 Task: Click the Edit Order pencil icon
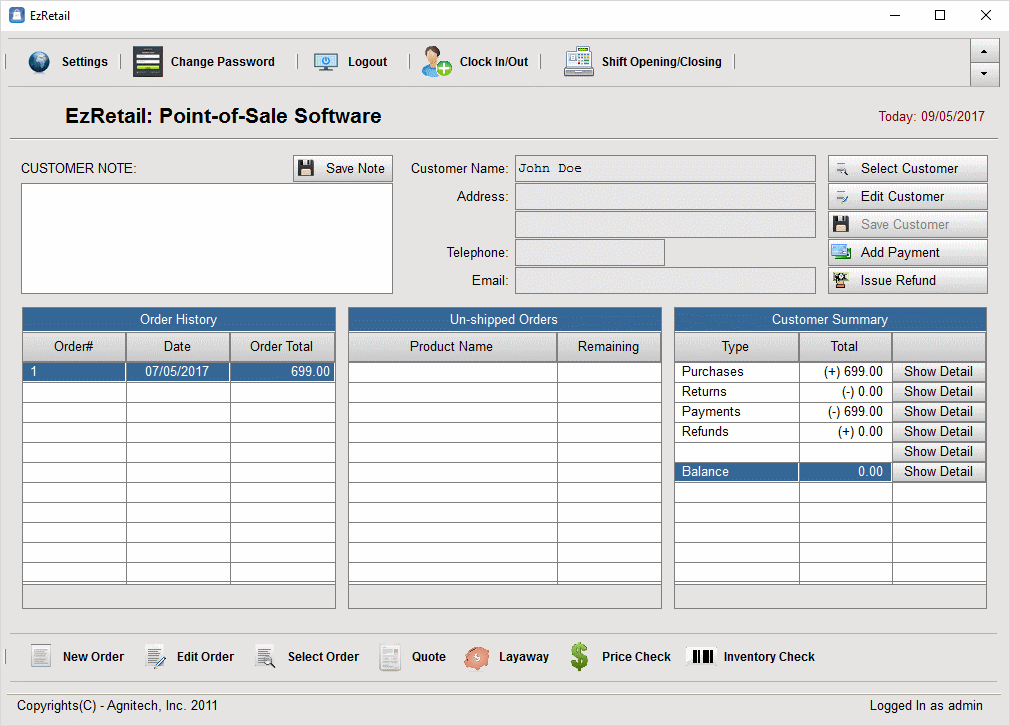point(155,657)
